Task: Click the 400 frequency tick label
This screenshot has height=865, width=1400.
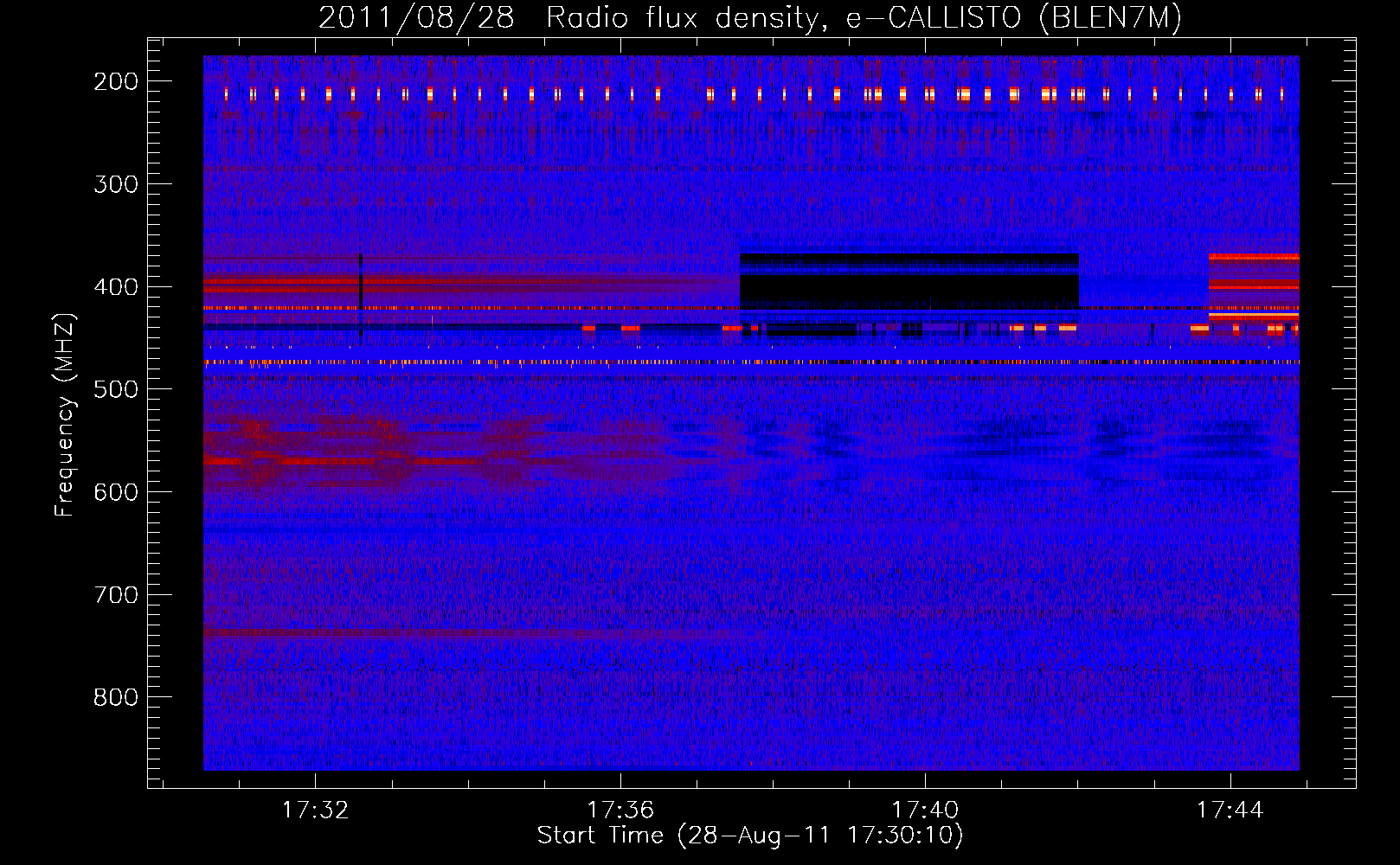Action: tap(116, 287)
